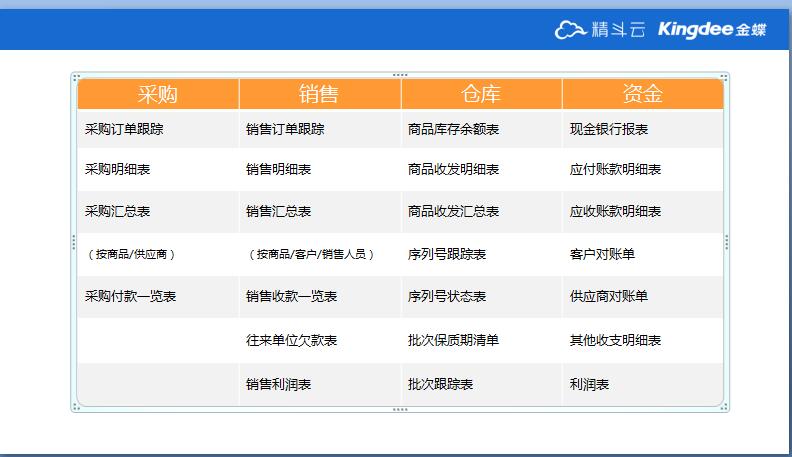Open 供应商对账单 entry
This screenshot has width=792, height=457.
pos(608,297)
